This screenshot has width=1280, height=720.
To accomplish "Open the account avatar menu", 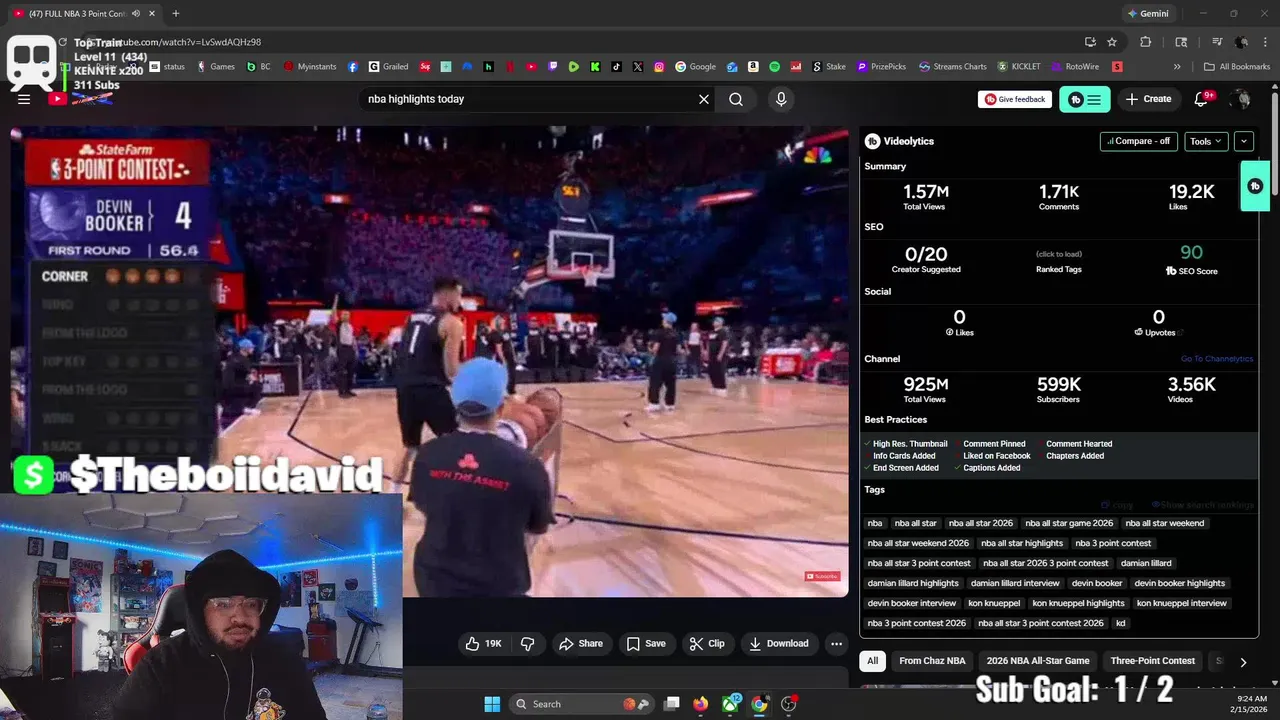I will tap(1242, 99).
